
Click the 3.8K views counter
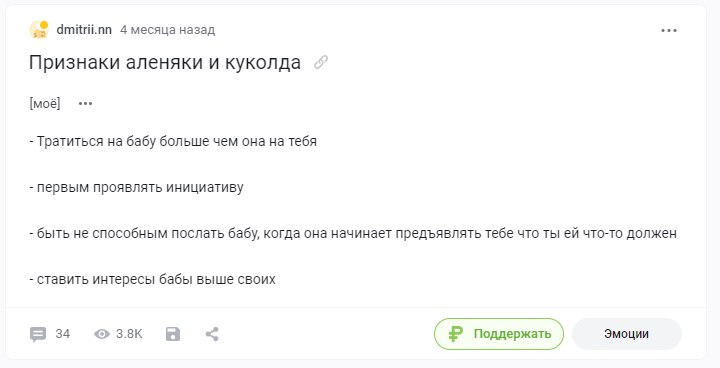click(x=129, y=334)
